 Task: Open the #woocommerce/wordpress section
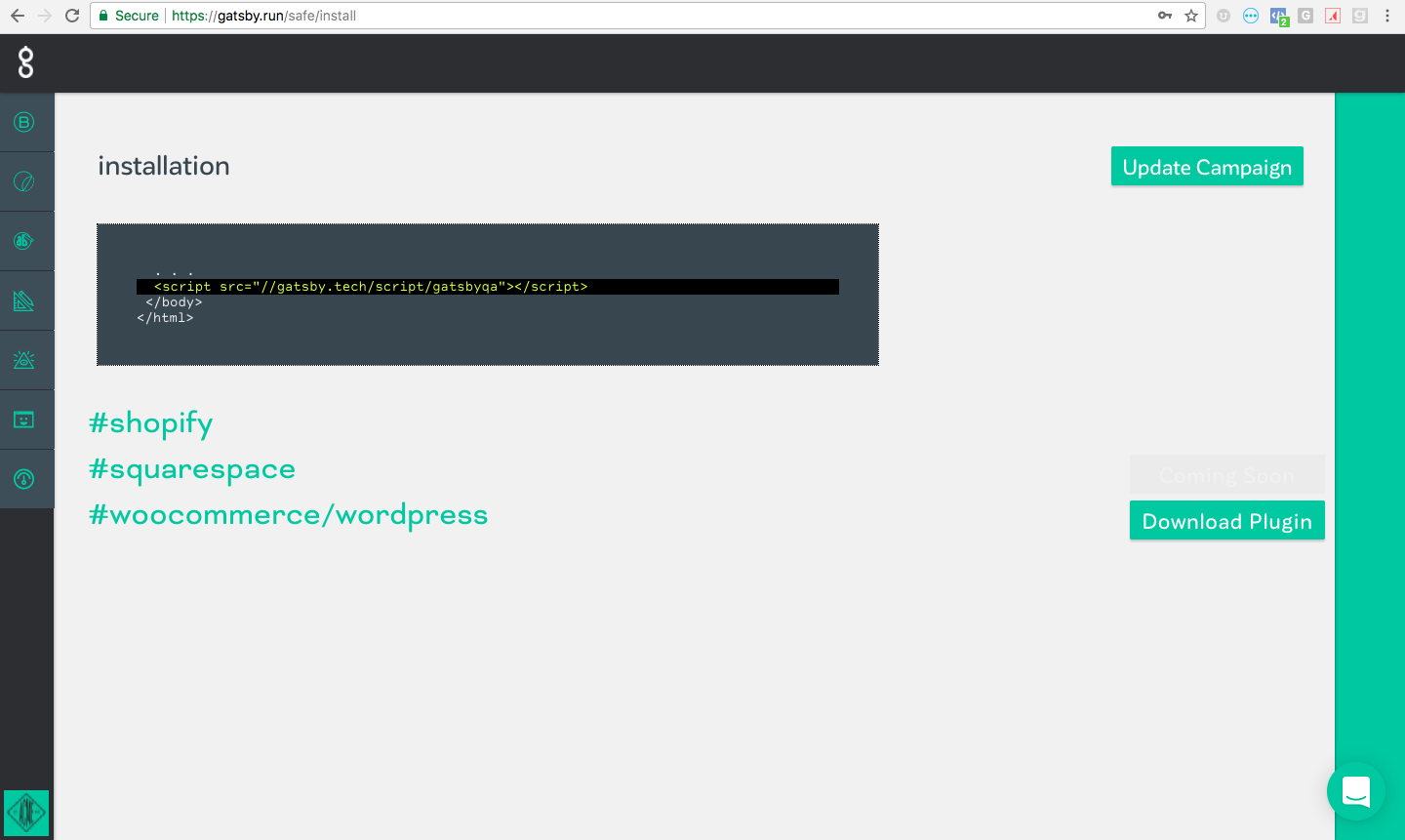[289, 515]
